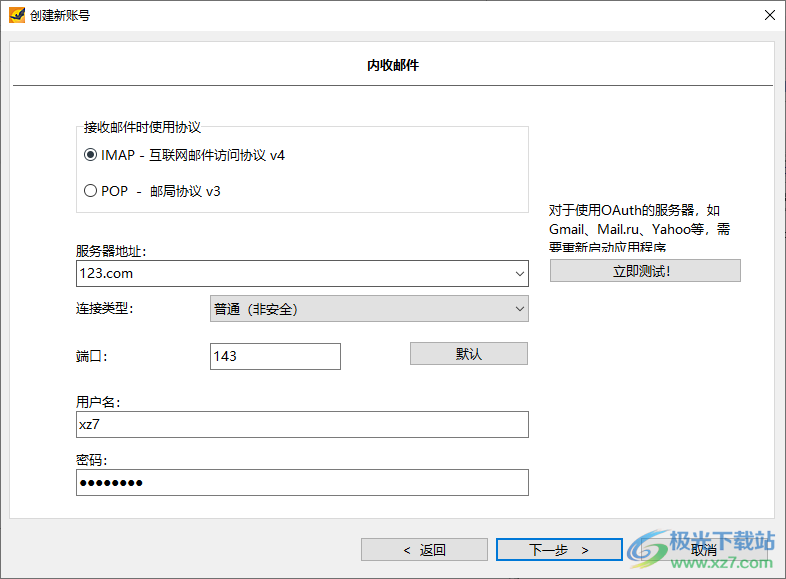The width and height of the screenshot is (786, 579).
Task: Focus the 密码 password field
Action: (x=301, y=483)
